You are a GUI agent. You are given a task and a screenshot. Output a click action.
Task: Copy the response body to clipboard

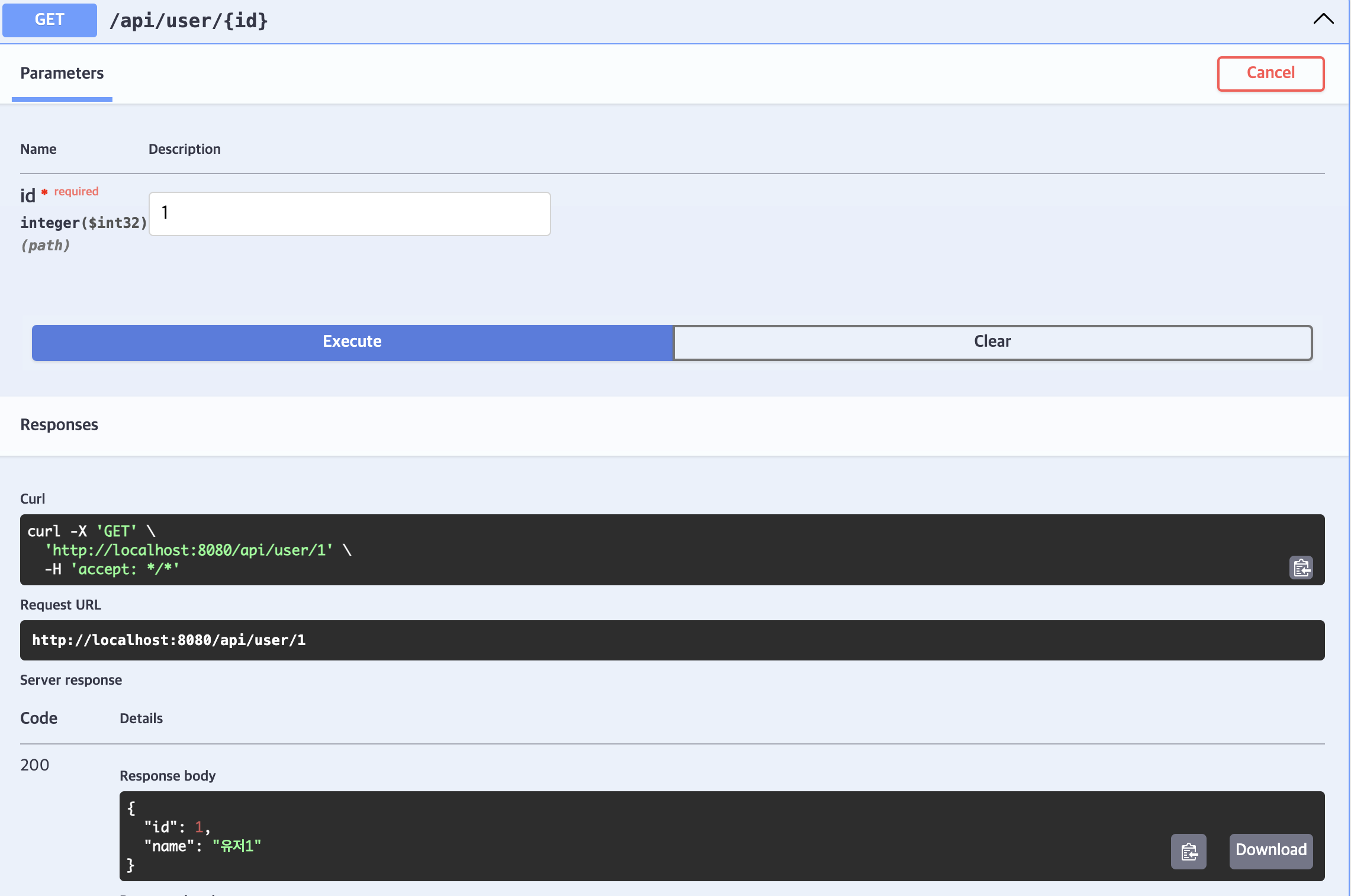tap(1188, 852)
